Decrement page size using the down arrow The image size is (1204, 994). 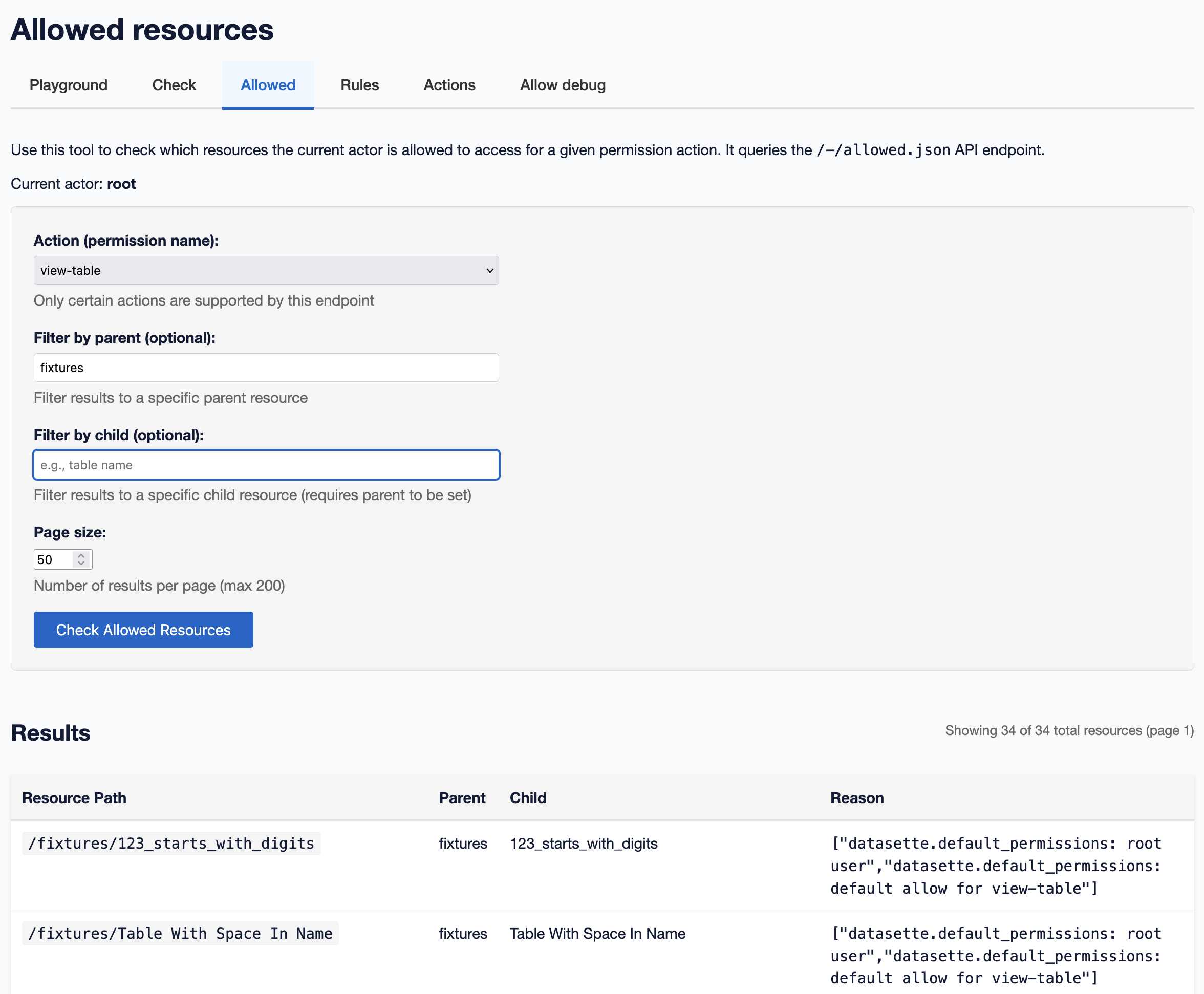pyautogui.click(x=82, y=564)
